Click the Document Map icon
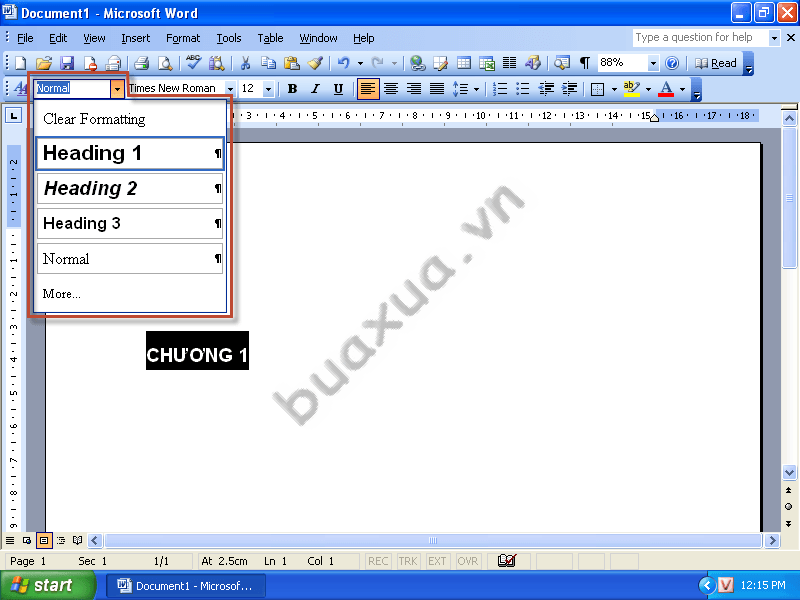 pyautogui.click(x=562, y=63)
